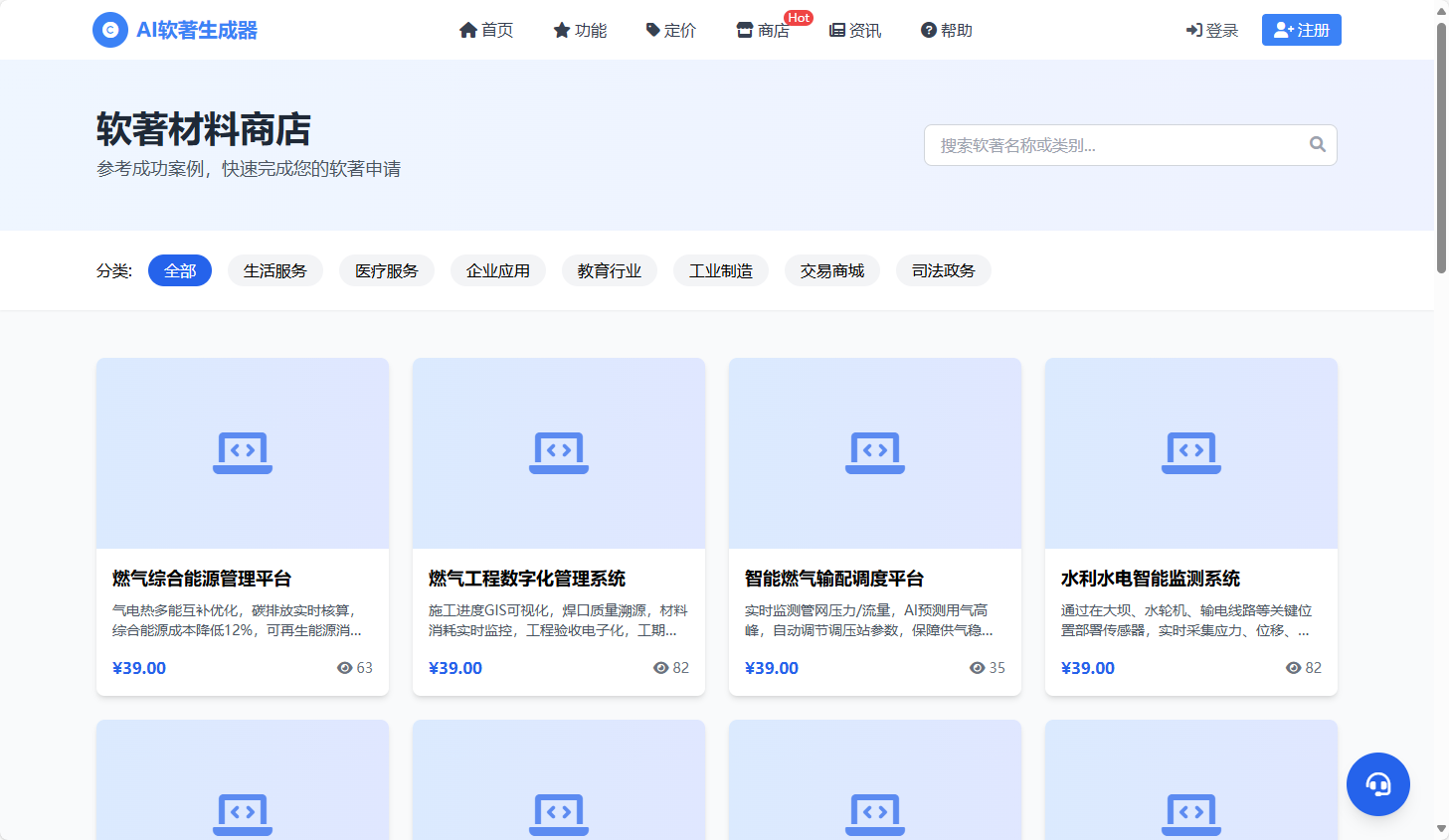The height and width of the screenshot is (840, 1449).
Task: Open the 资讯 navigation item
Action: [x=855, y=31]
